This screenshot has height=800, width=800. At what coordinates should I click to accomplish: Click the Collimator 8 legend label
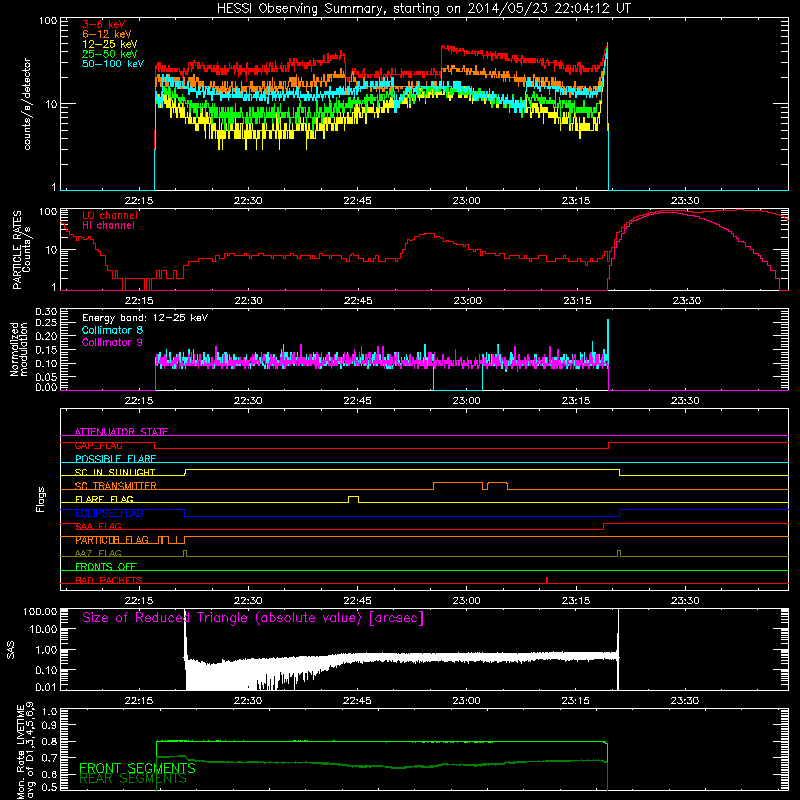112,330
